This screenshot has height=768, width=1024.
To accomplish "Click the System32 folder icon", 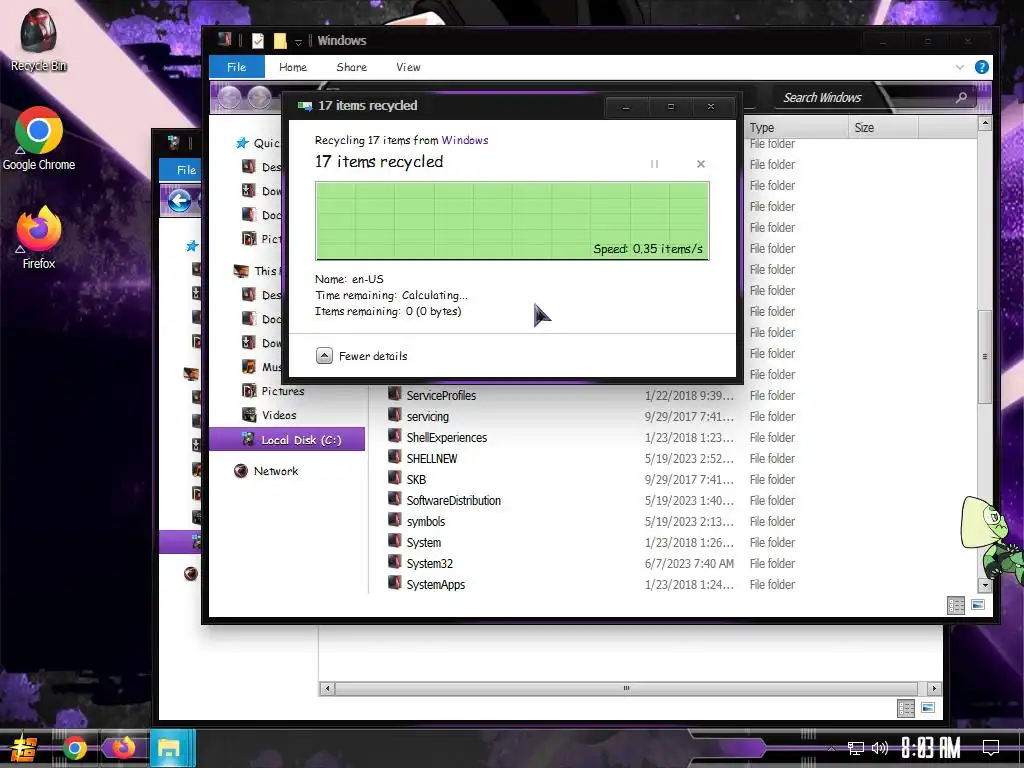I will [x=394, y=562].
